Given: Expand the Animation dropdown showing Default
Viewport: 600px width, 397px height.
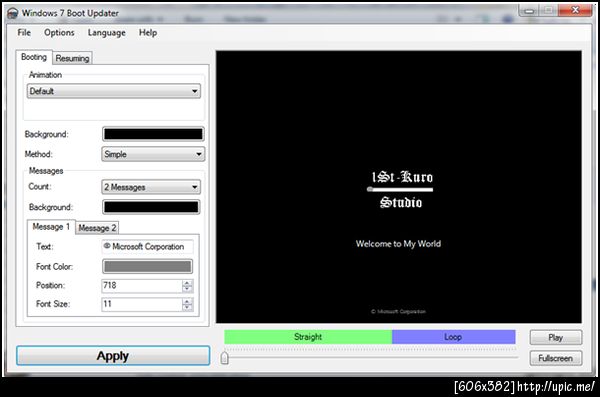Looking at the screenshot, I should 114,91.
